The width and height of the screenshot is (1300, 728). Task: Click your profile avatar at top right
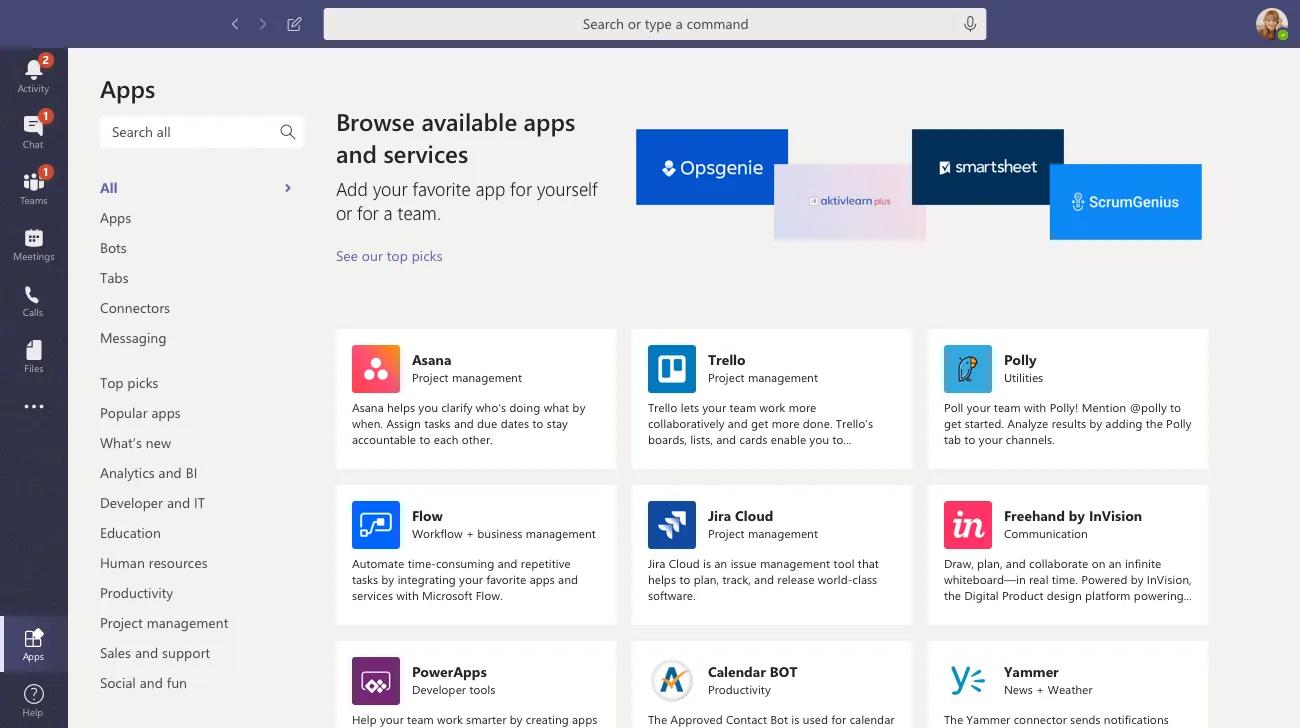click(x=1270, y=23)
